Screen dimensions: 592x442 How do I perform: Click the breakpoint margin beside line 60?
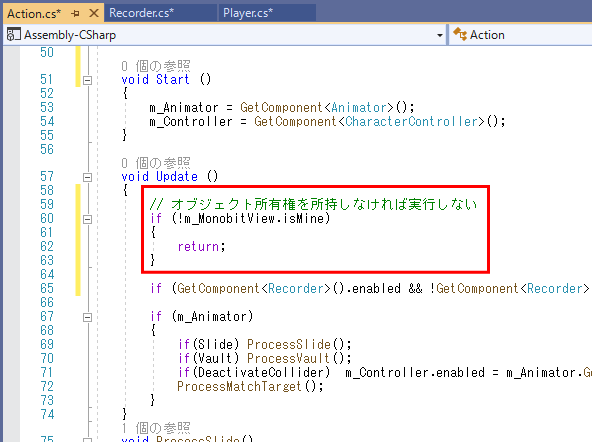[x=11, y=219]
